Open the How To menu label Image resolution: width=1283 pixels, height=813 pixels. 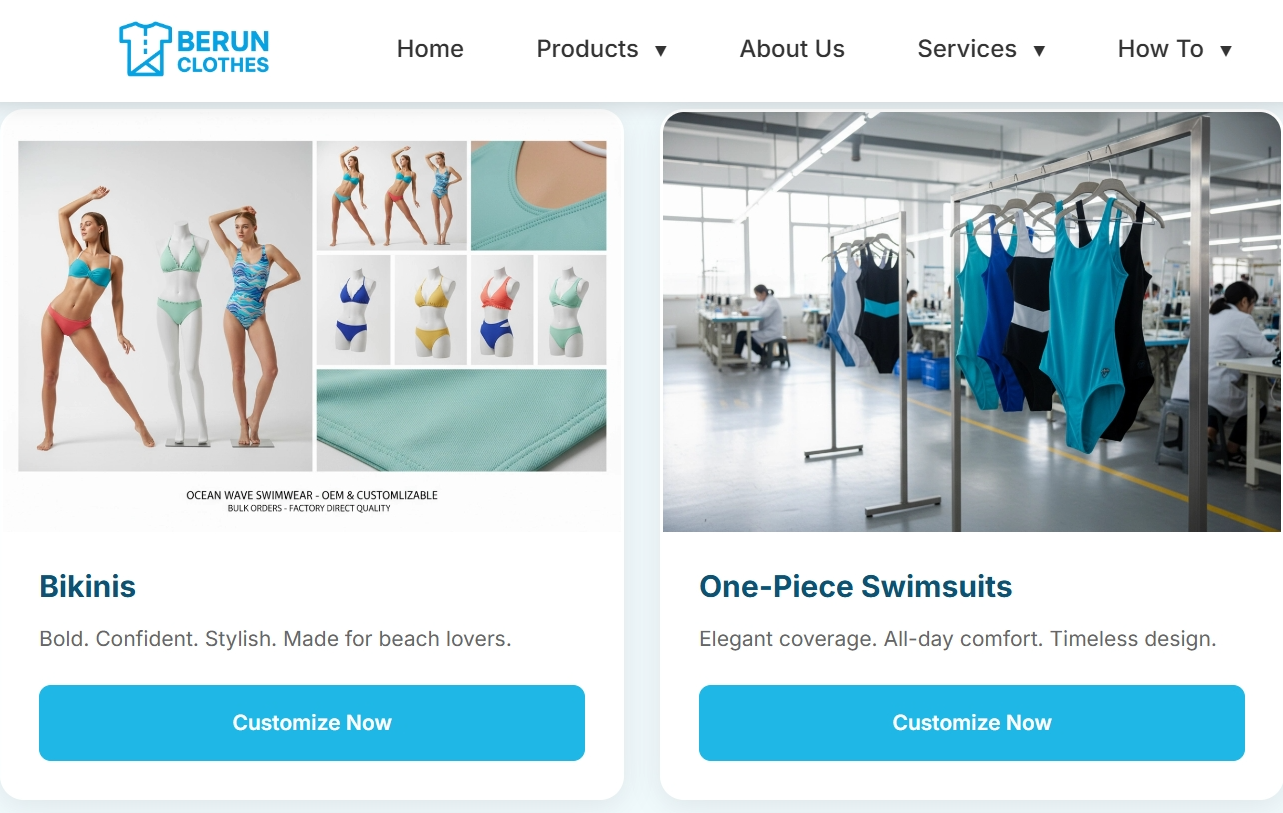coord(1160,49)
